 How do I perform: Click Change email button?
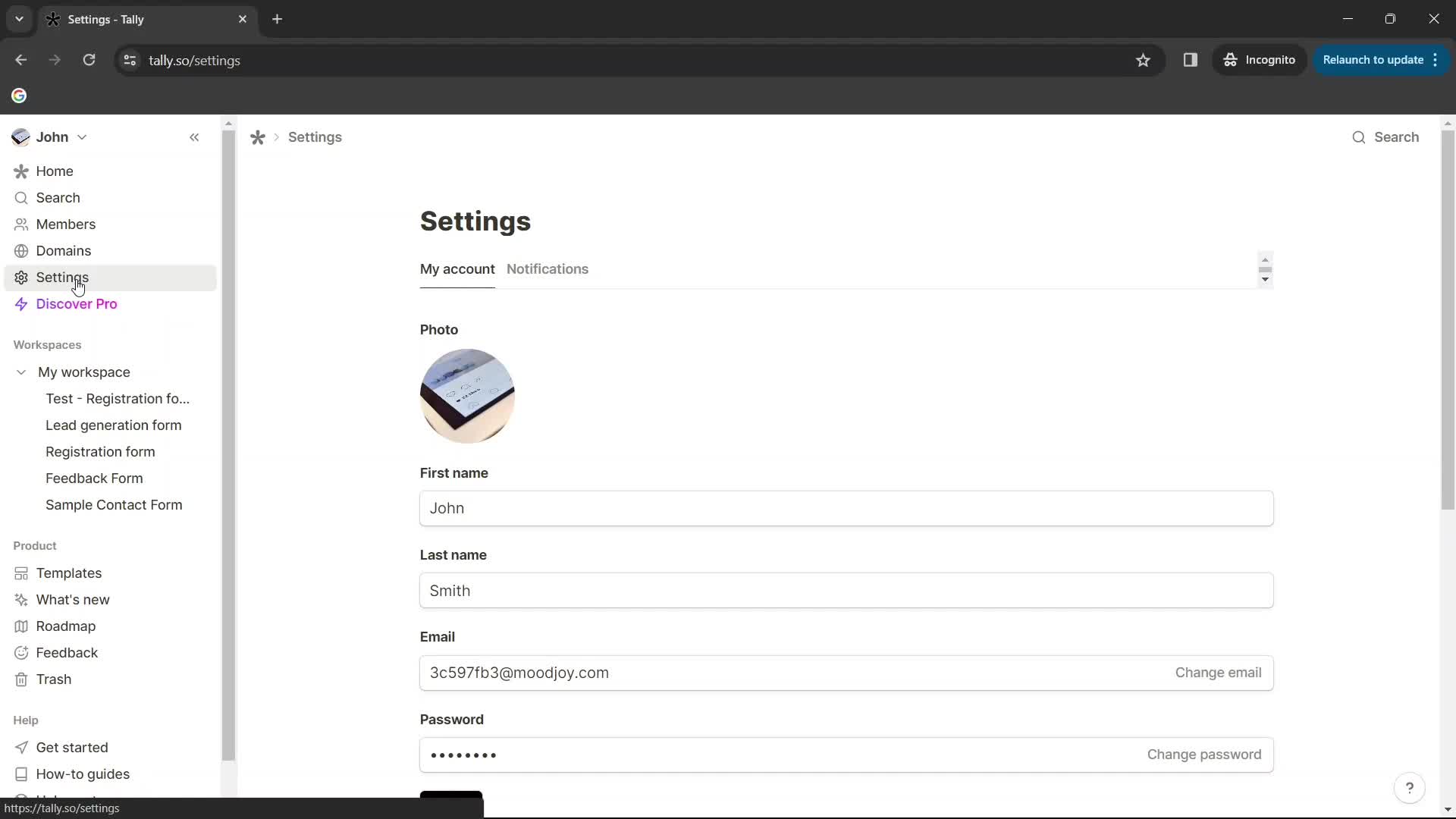(1218, 672)
